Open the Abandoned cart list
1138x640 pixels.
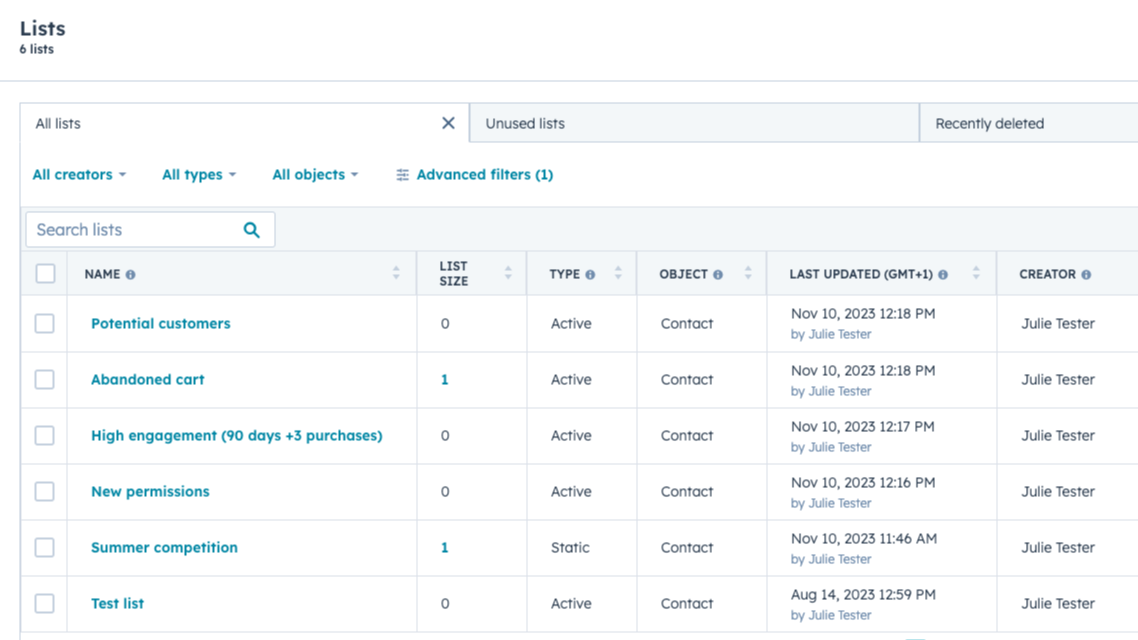point(147,380)
